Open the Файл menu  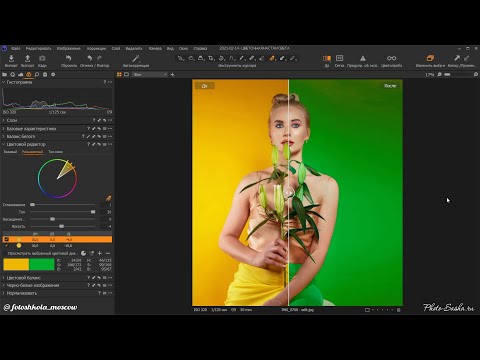coord(16,49)
